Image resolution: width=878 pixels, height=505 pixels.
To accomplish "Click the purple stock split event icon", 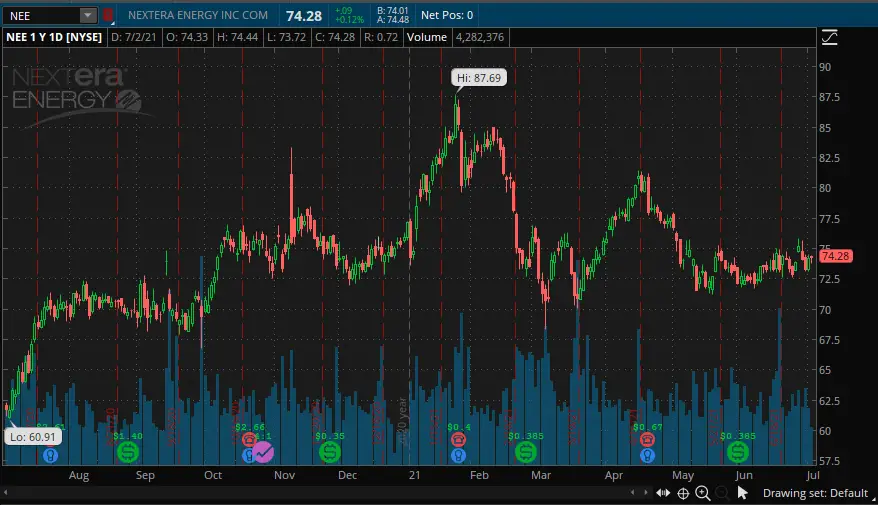I will click(263, 452).
